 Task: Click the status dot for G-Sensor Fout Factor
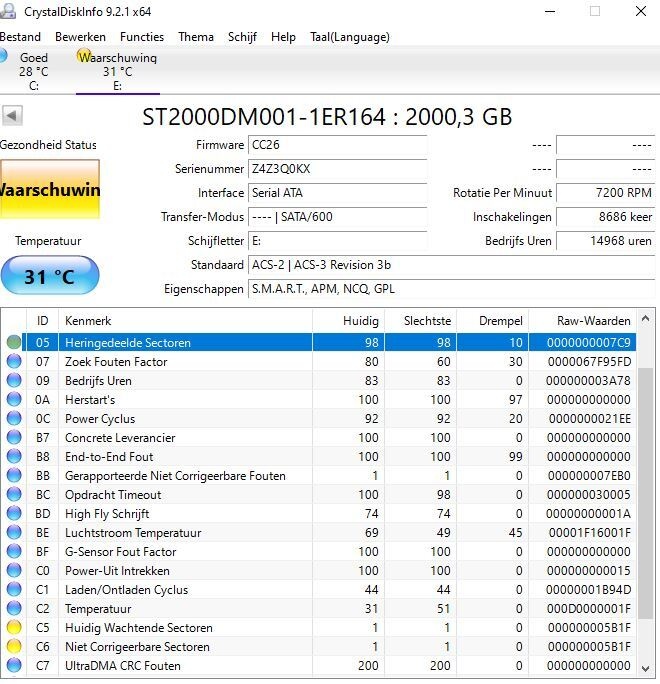click(14, 551)
